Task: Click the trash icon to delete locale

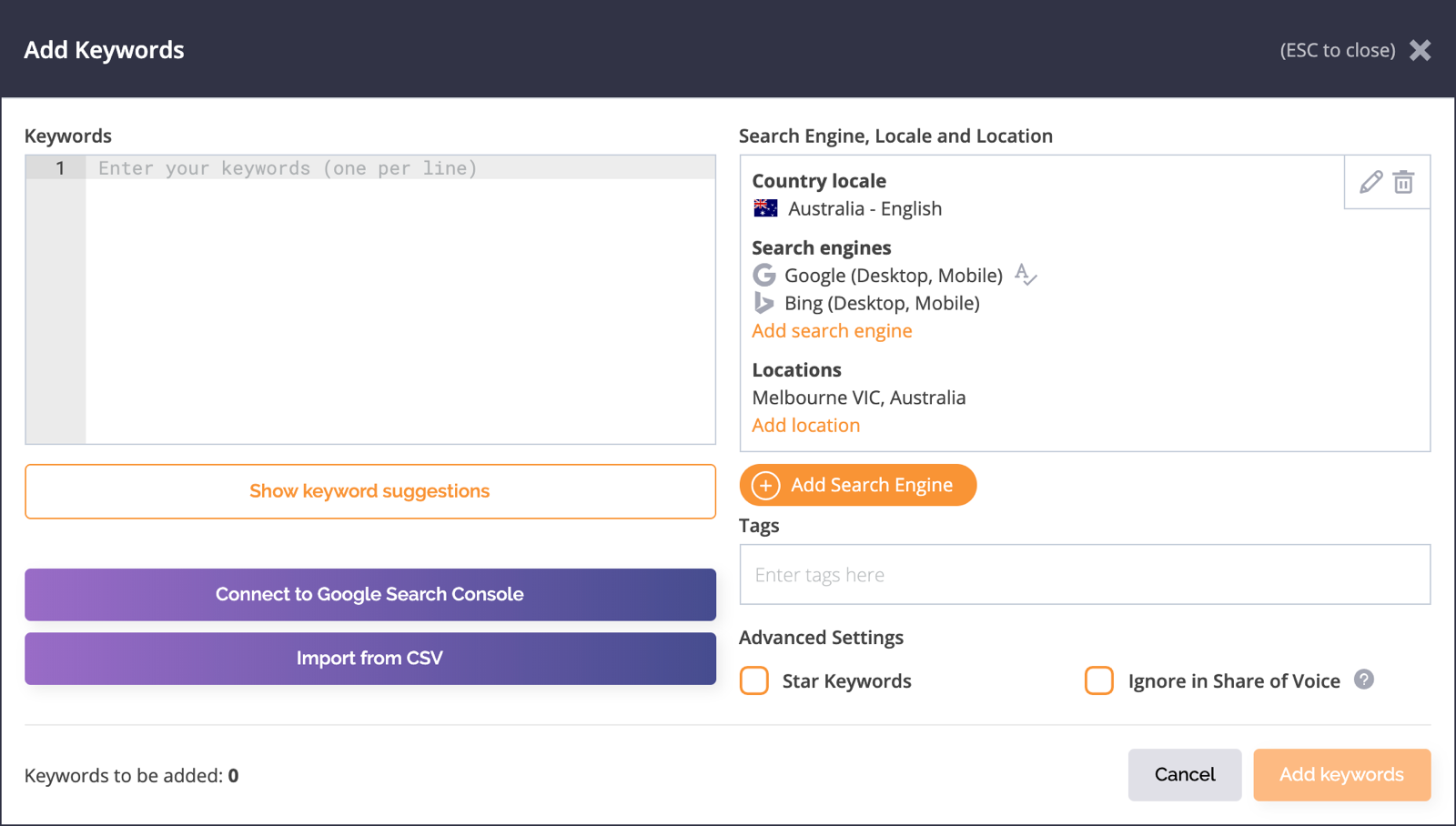Action: (x=1403, y=182)
